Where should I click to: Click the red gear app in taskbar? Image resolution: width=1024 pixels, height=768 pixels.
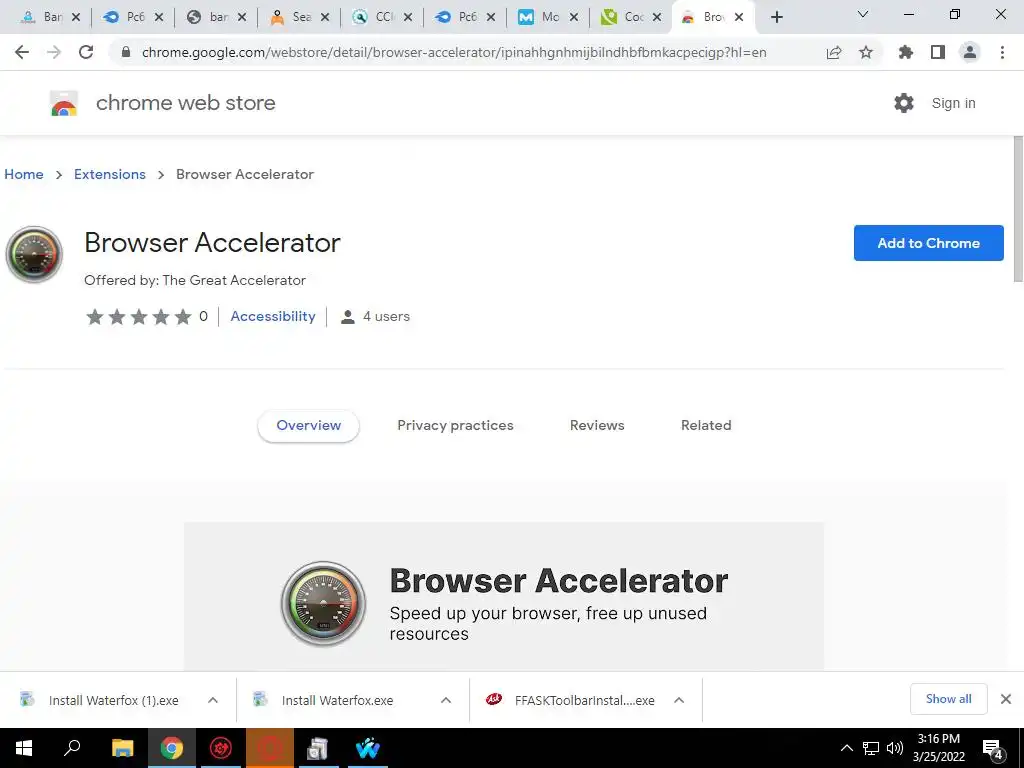(x=221, y=748)
